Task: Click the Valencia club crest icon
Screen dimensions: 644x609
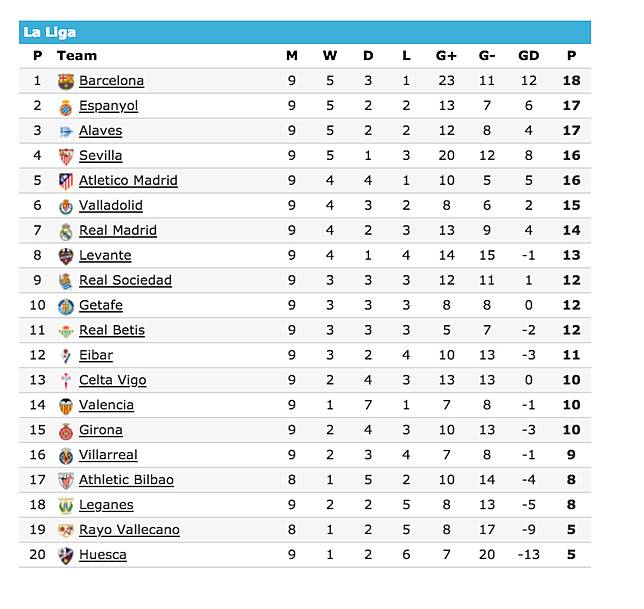Action: tap(66, 406)
